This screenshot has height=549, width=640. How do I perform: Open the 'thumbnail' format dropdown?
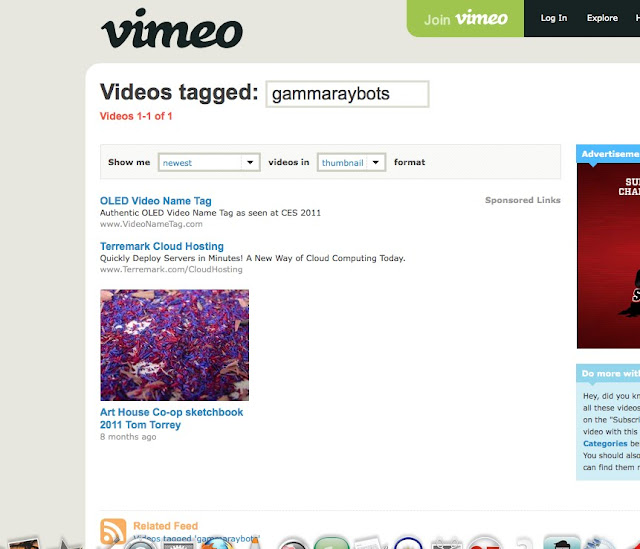(351, 162)
